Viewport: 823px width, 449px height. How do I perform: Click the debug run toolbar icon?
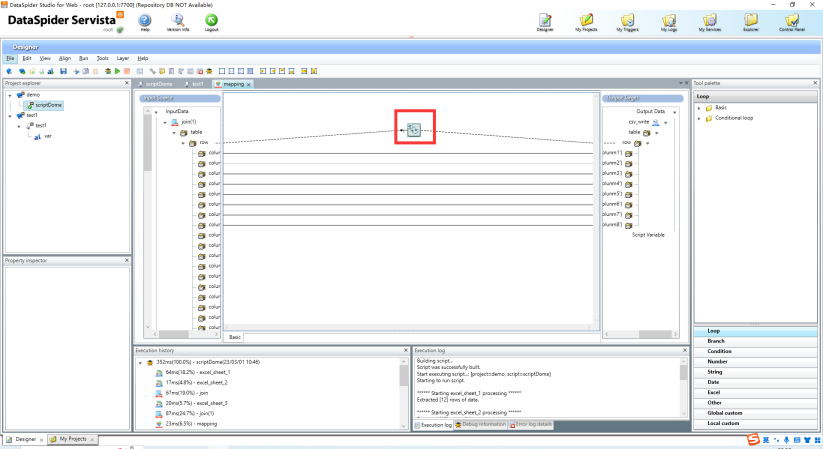[x=108, y=71]
